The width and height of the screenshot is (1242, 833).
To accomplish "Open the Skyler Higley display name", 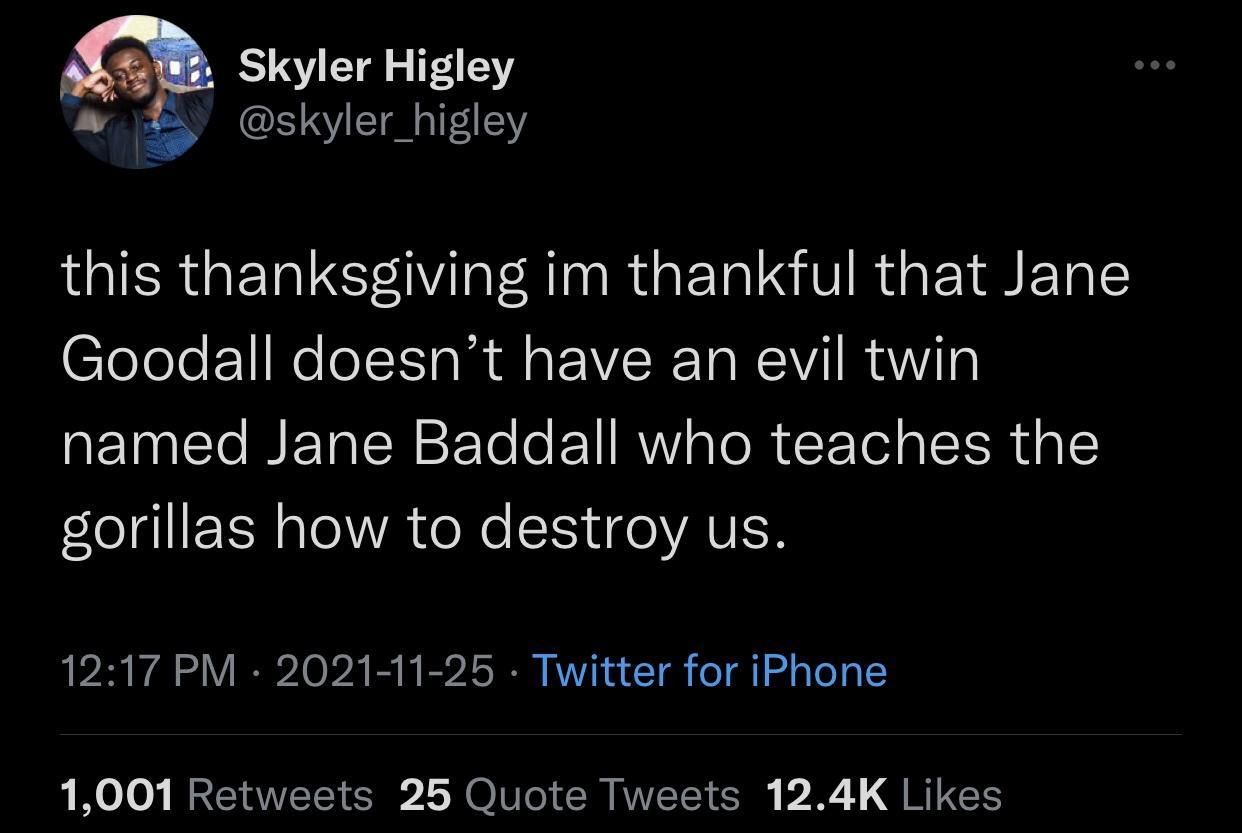I will tap(376, 67).
